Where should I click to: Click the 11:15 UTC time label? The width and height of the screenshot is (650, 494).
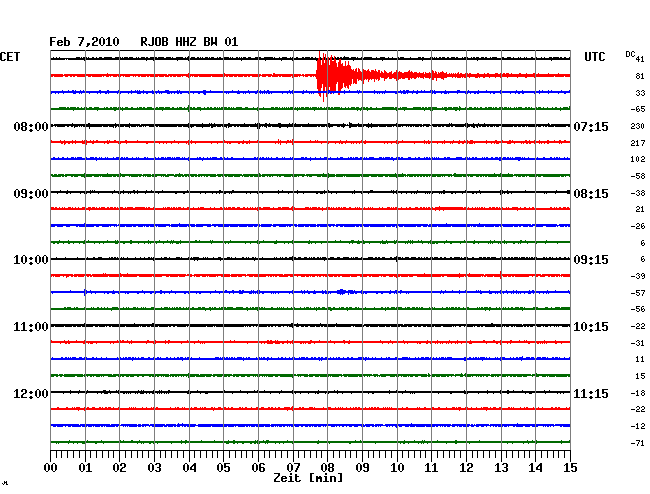(591, 393)
